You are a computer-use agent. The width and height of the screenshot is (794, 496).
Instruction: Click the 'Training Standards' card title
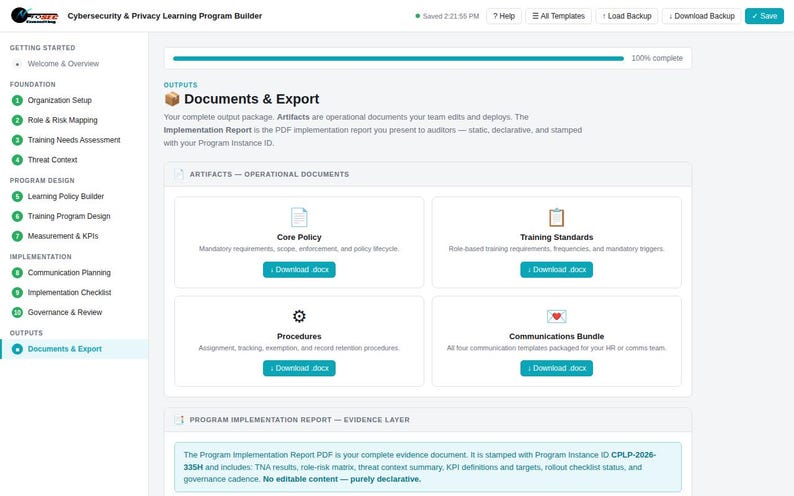[557, 237]
